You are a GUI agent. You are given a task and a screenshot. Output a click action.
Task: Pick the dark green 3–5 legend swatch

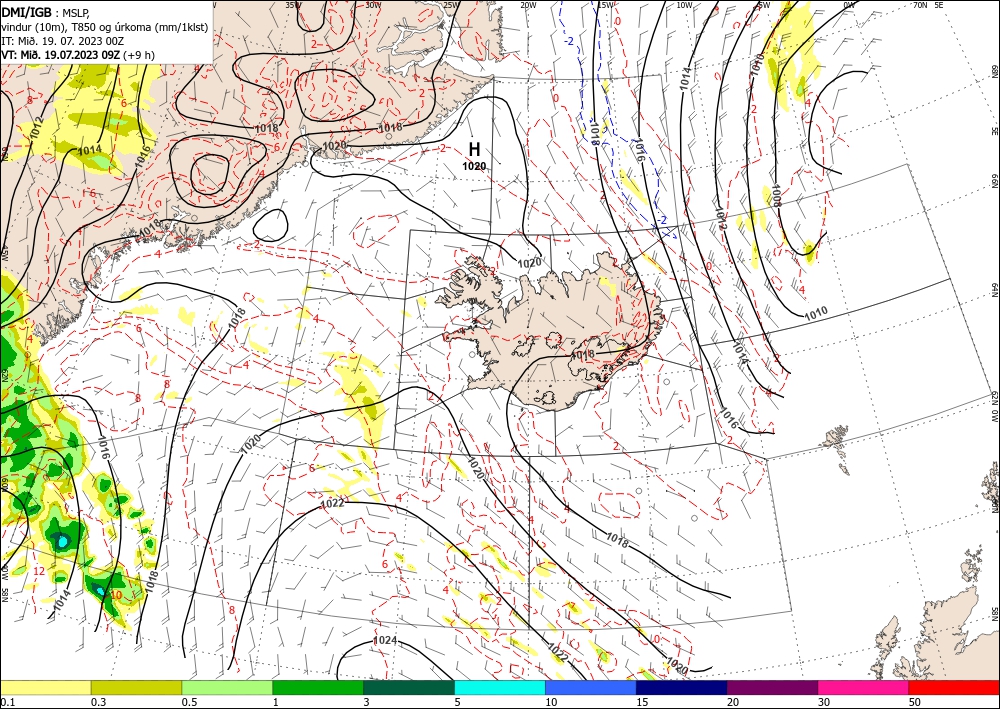(409, 687)
